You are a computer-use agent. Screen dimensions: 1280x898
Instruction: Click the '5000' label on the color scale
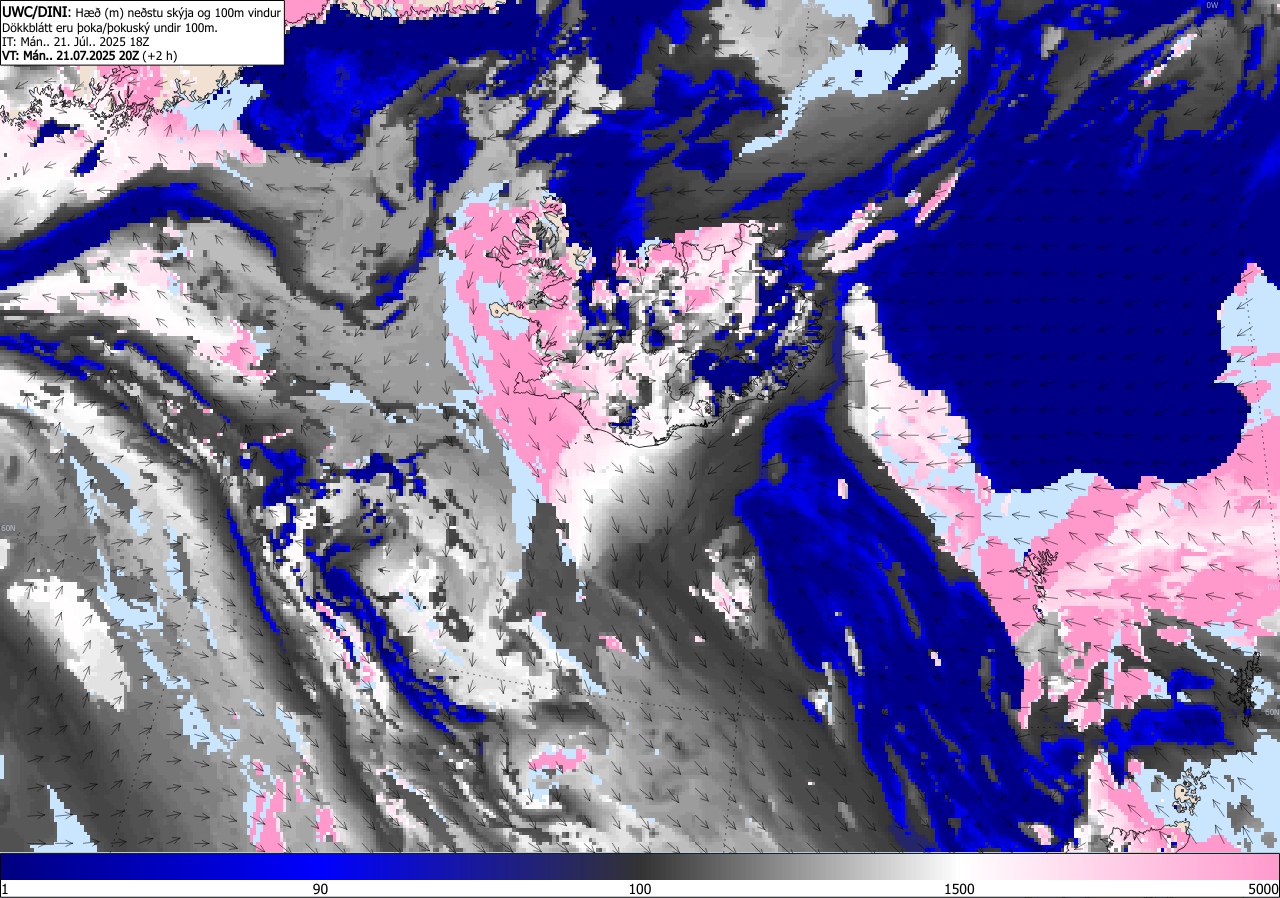tap(1262, 889)
